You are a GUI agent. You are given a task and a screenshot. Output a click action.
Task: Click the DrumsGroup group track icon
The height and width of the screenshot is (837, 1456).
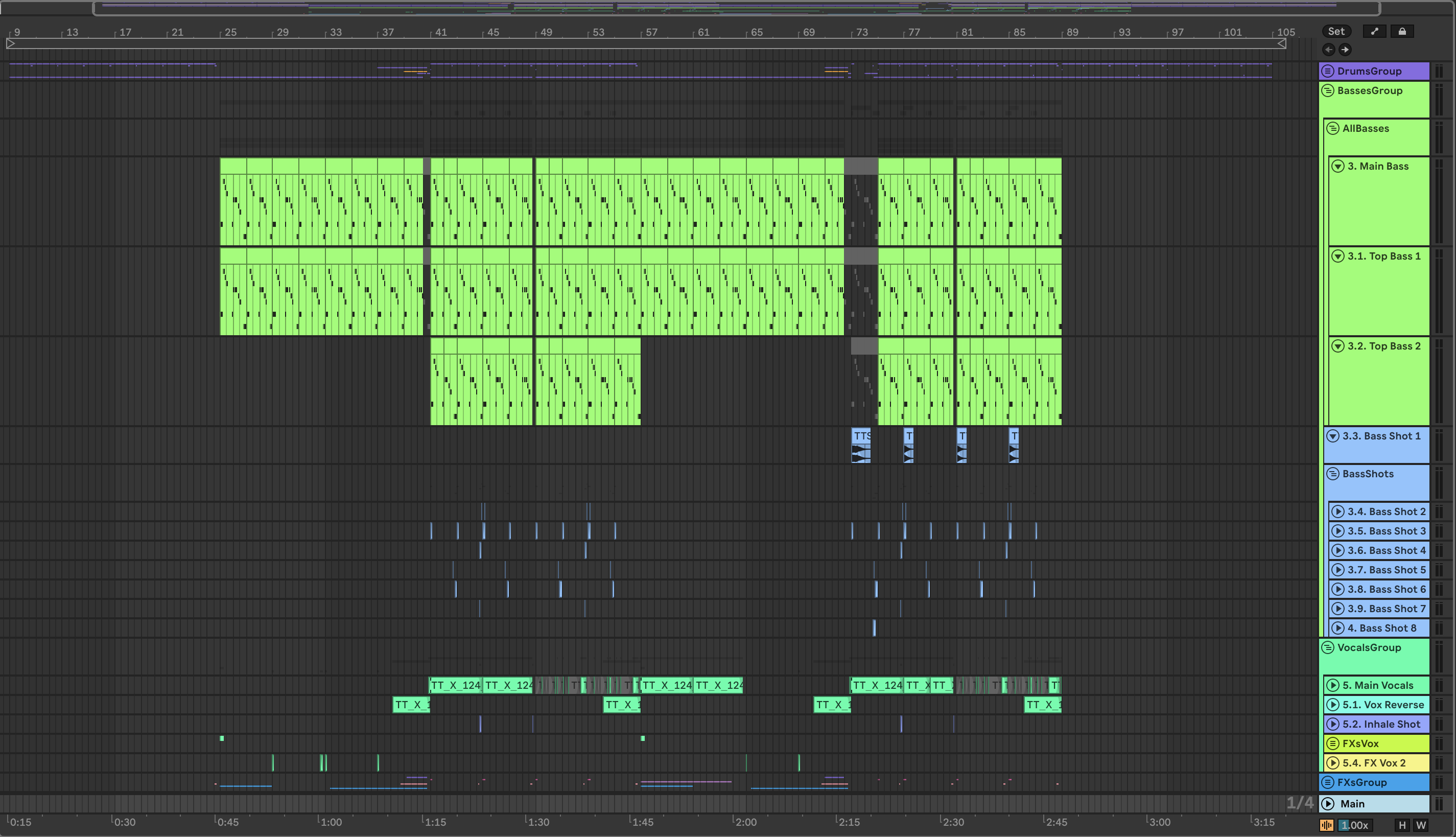[1328, 72]
